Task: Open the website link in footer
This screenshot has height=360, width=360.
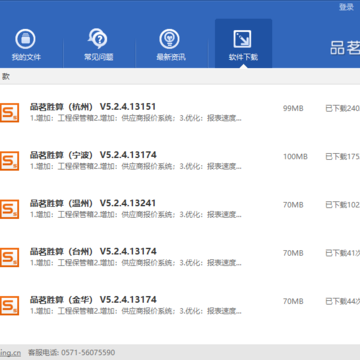Action: tap(10, 353)
